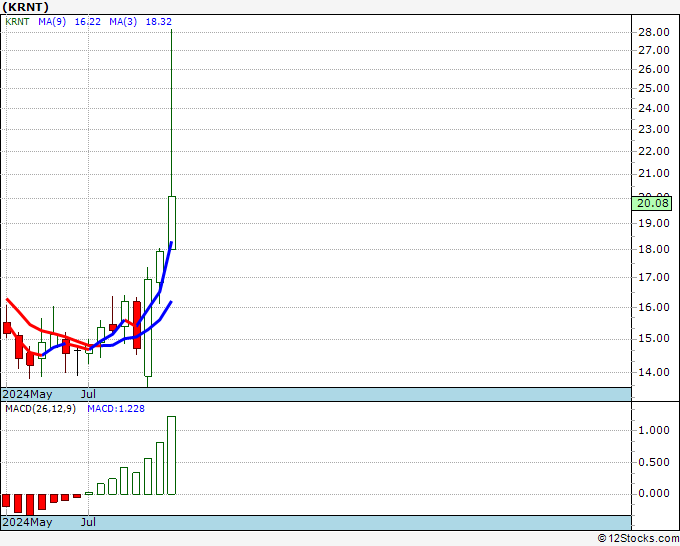The width and height of the screenshot is (680, 546).
Task: Click the Jul label on price timeline
Action: (x=88, y=394)
